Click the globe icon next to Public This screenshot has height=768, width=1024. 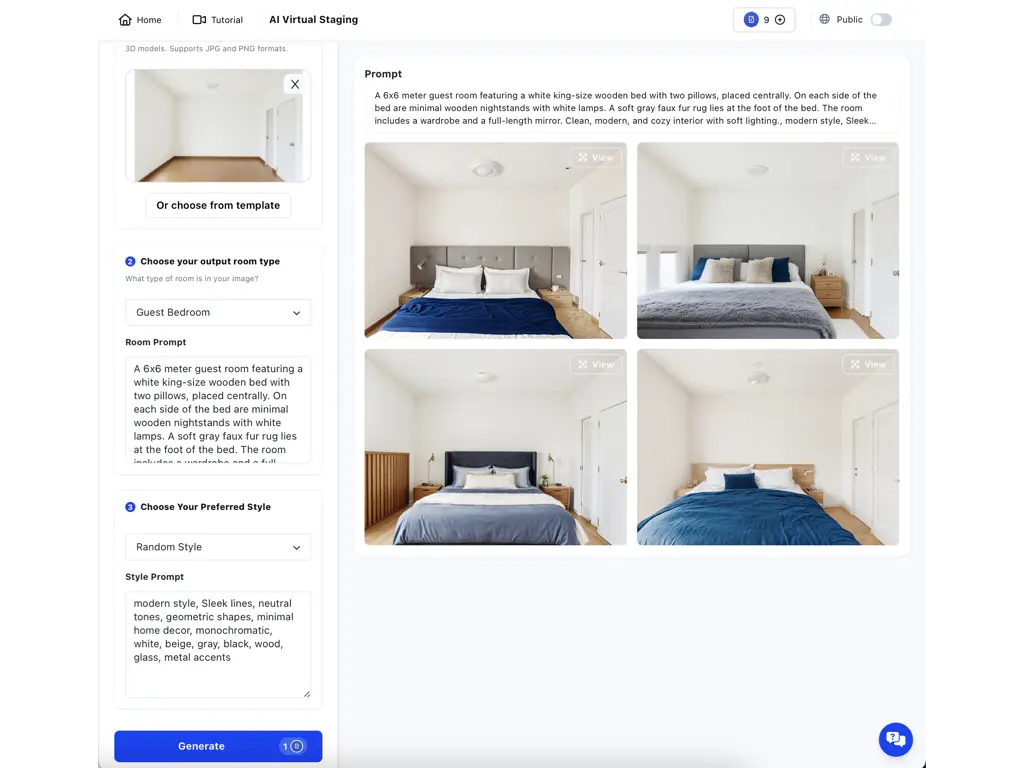click(825, 20)
